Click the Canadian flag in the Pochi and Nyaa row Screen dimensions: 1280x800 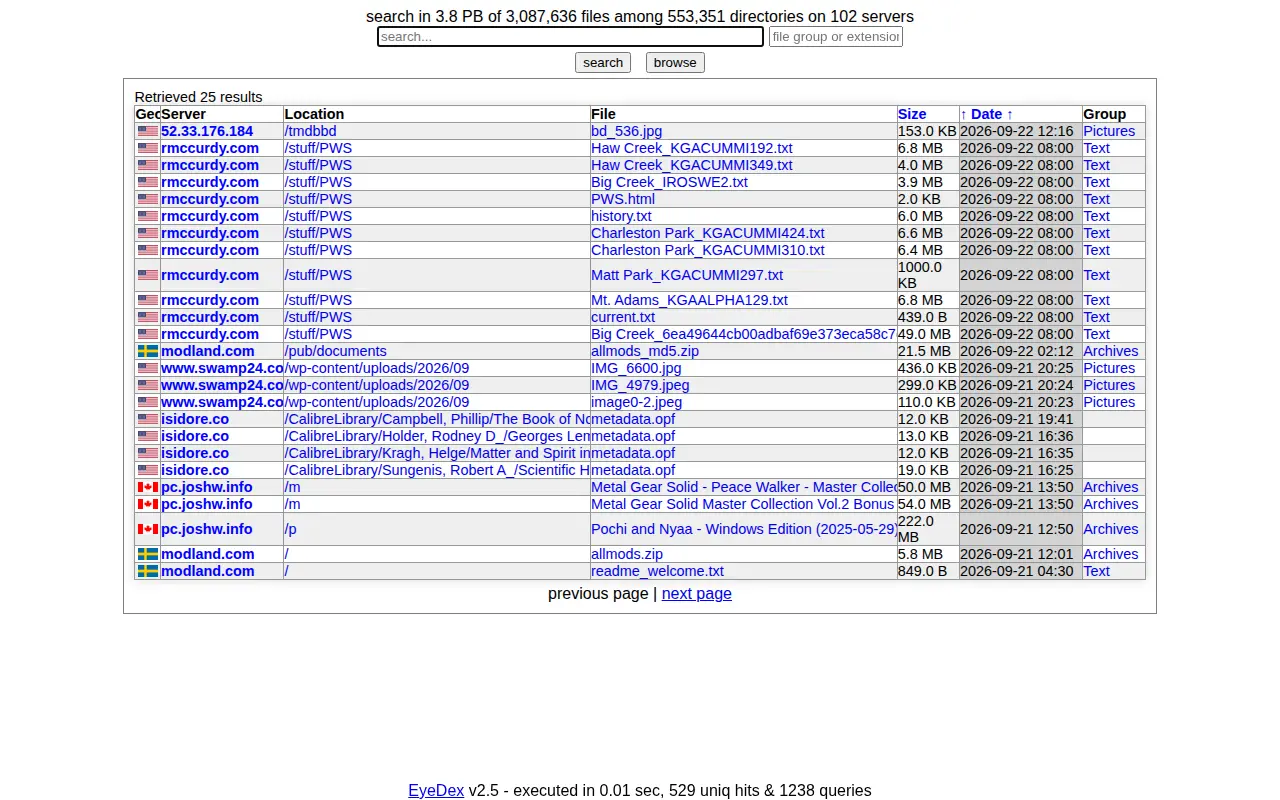tap(148, 529)
